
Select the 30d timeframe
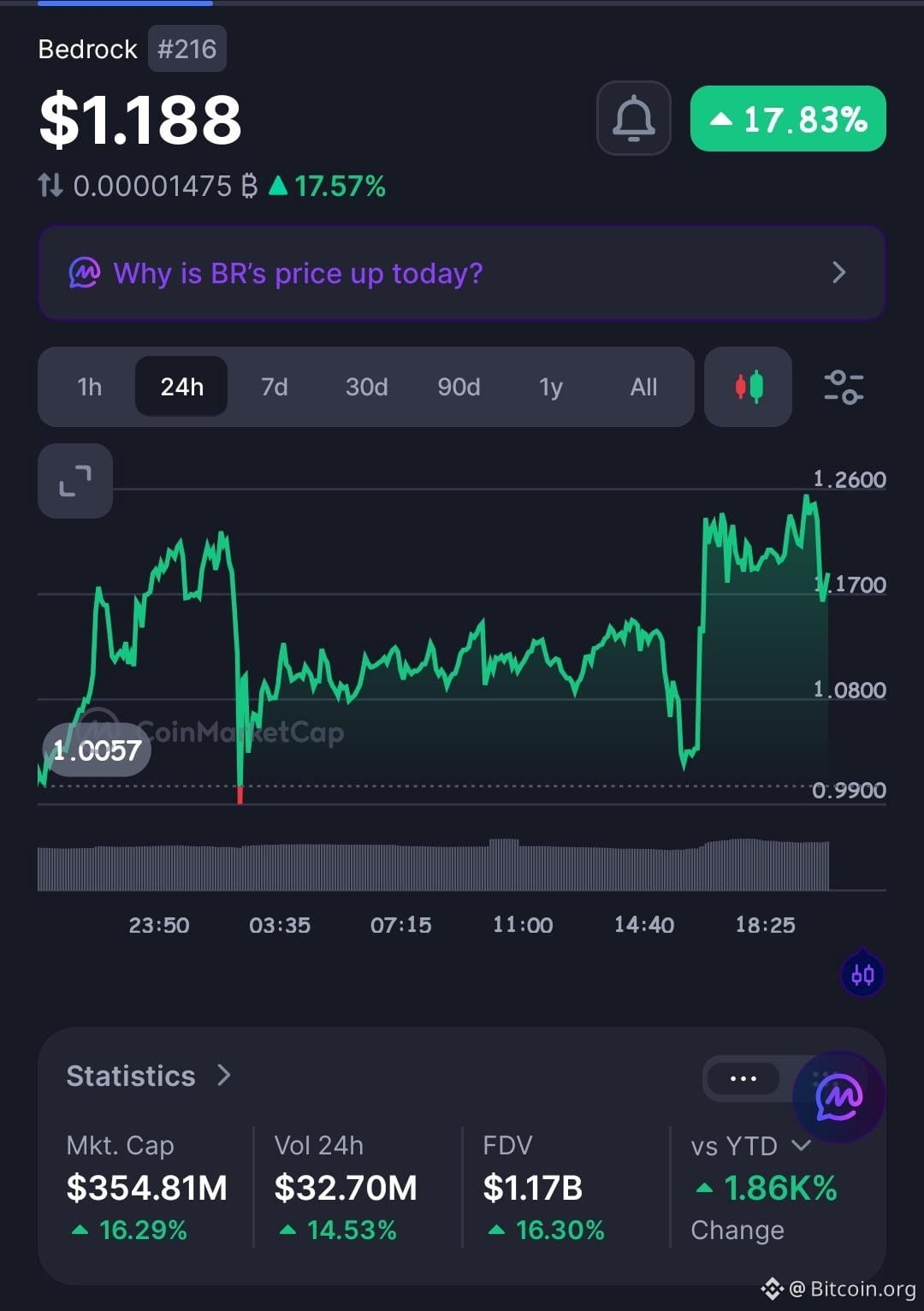tap(366, 387)
